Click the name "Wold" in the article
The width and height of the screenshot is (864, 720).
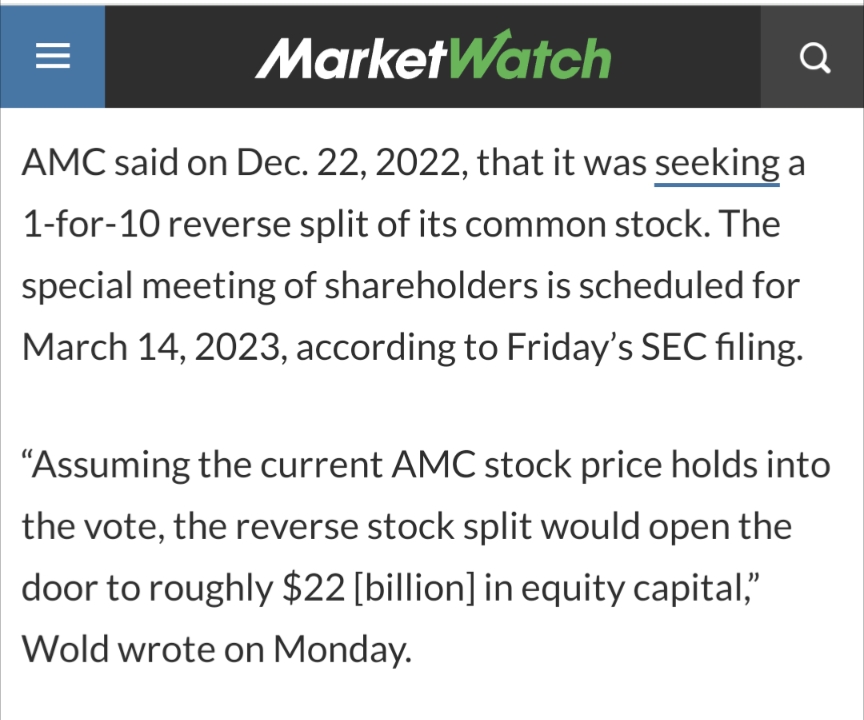point(64,649)
